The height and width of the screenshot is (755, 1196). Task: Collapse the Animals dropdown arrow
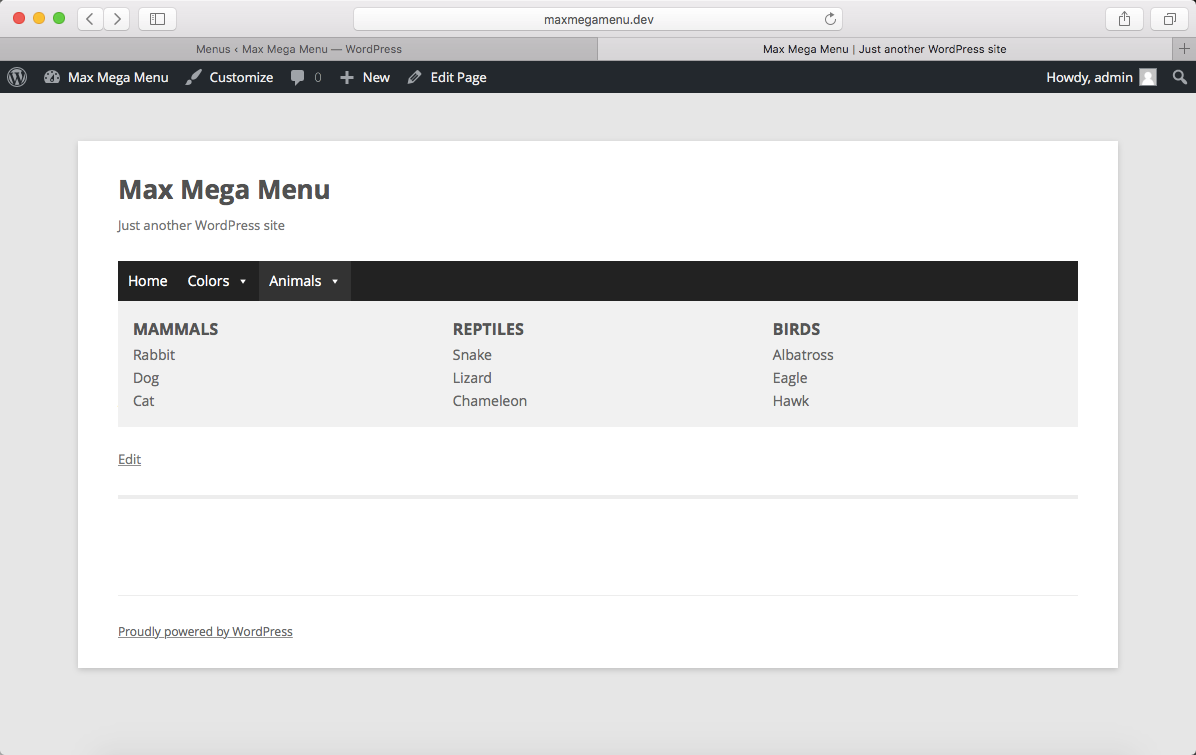click(x=334, y=281)
